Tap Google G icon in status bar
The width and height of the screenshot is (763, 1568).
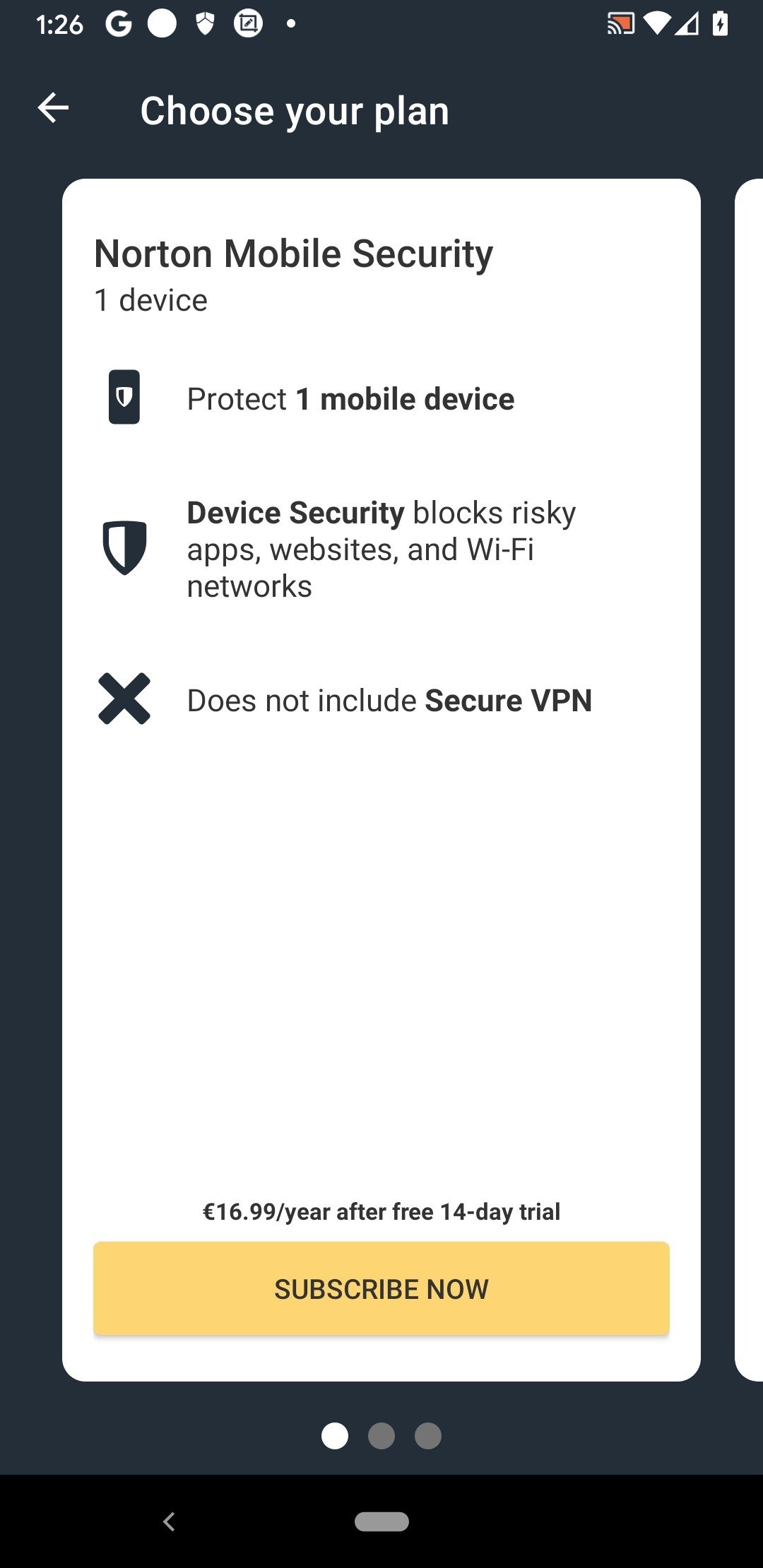(119, 24)
